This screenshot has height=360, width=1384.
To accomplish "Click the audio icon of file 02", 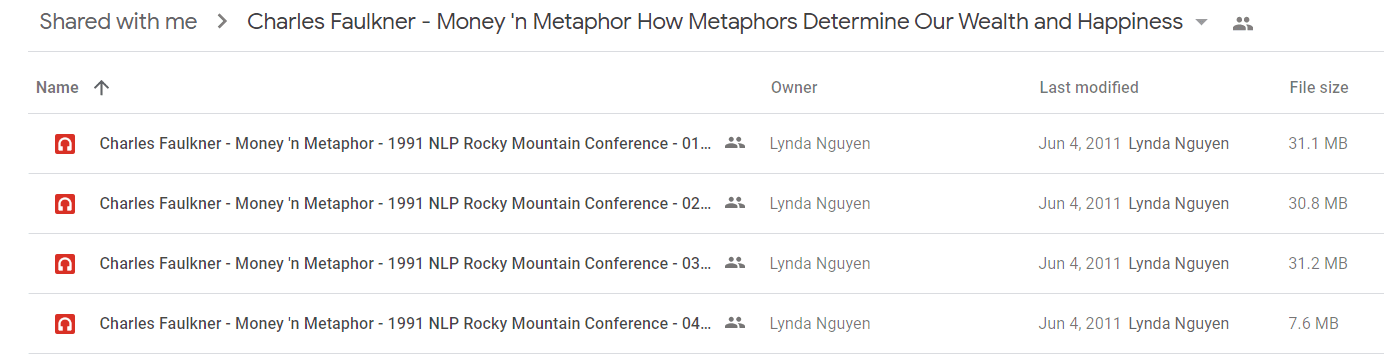I will [65, 204].
